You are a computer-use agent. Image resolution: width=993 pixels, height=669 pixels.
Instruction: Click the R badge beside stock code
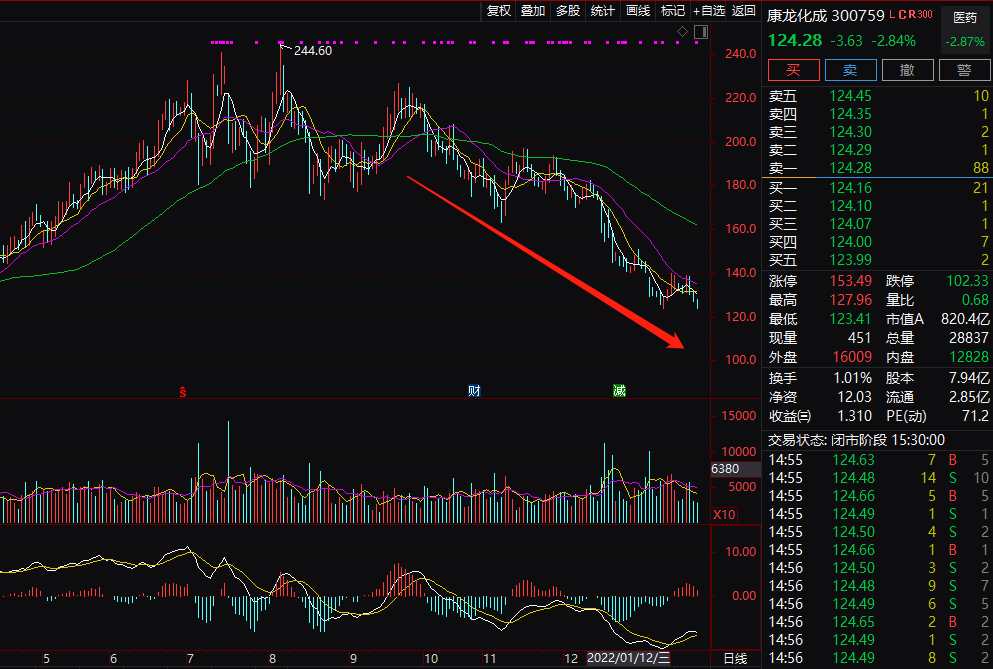click(x=910, y=15)
